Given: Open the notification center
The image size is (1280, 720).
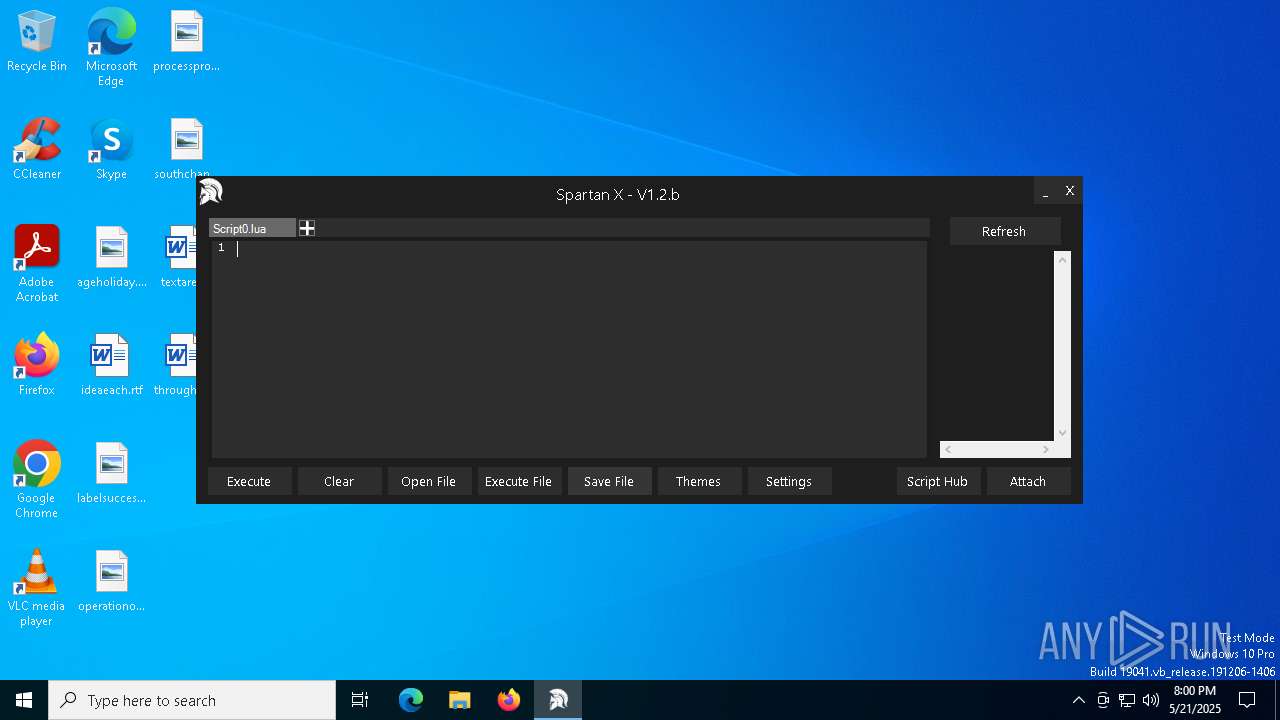Looking at the screenshot, I should 1247,700.
